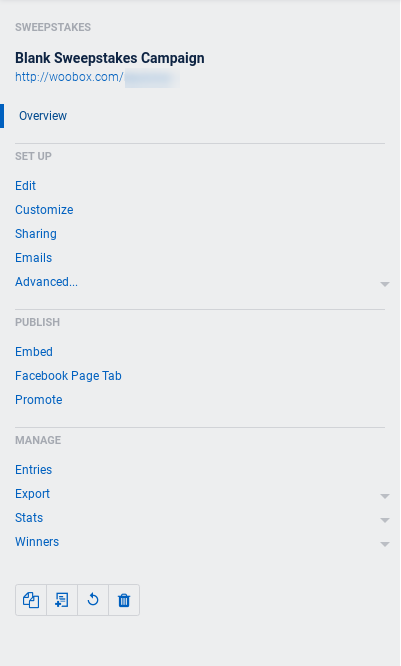The width and height of the screenshot is (401, 666).
Task: View the Entries page
Action: point(34,470)
